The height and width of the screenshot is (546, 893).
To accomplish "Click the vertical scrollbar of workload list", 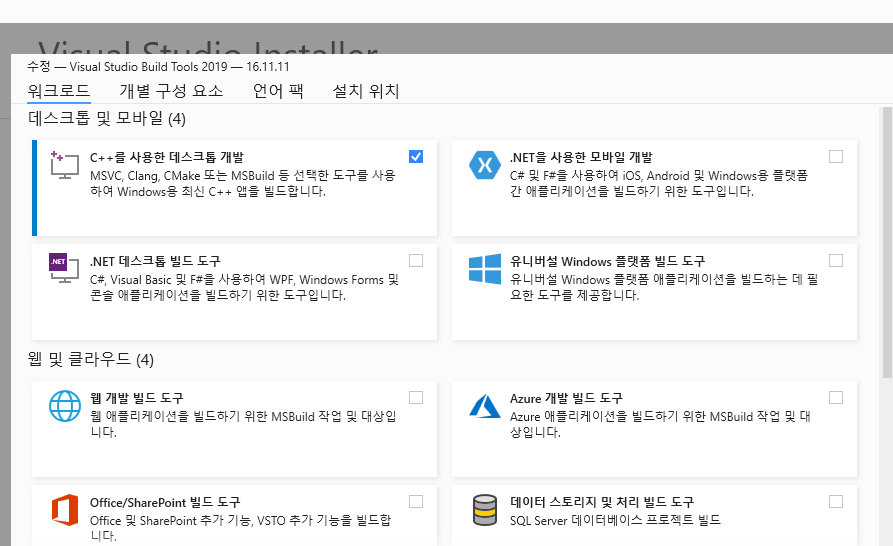I will click(x=887, y=243).
